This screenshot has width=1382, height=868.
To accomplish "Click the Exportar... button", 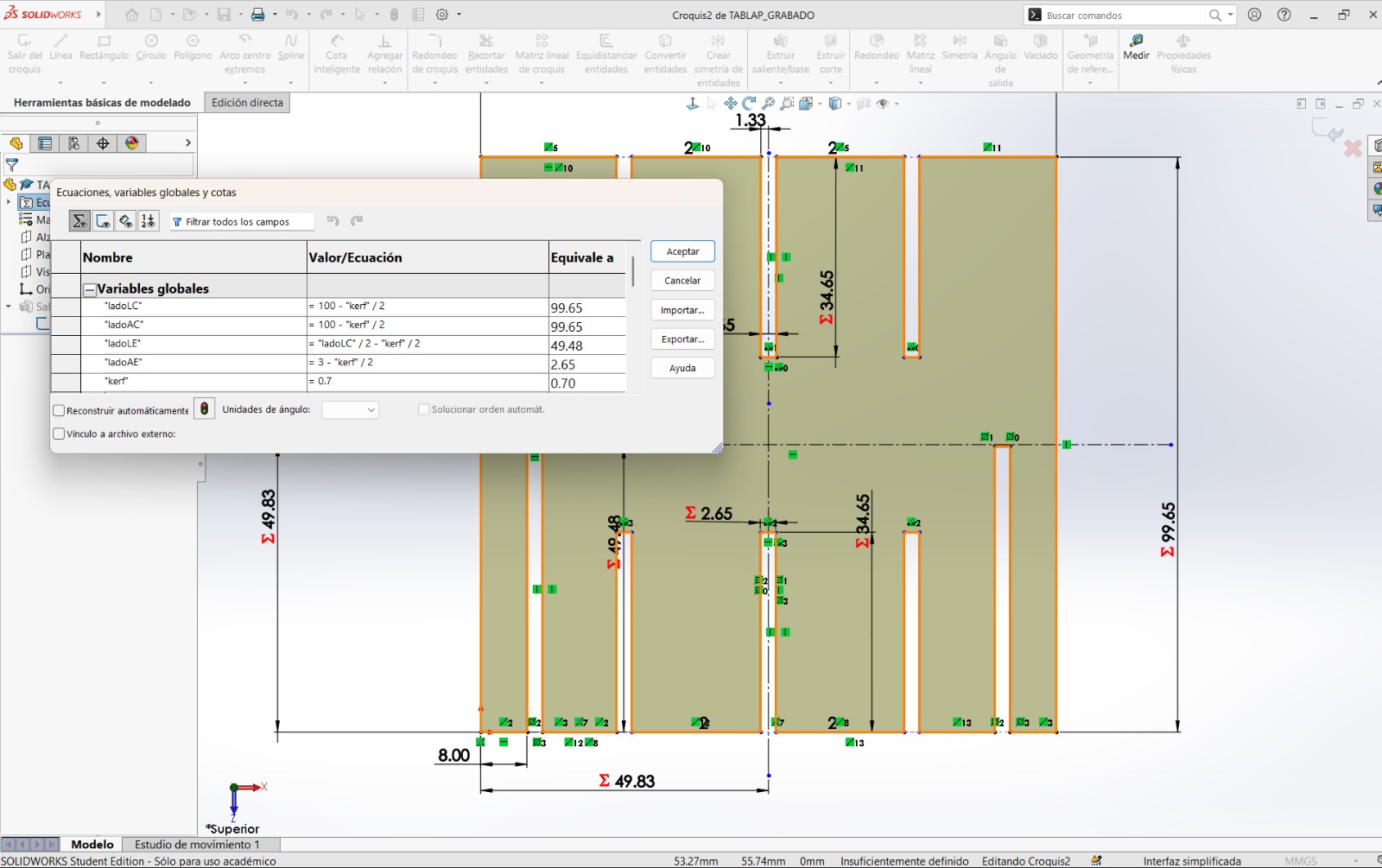I will click(682, 339).
